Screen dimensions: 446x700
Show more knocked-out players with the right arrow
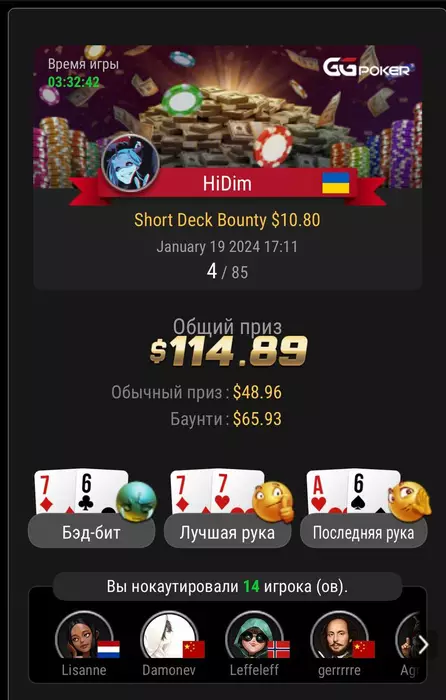423,644
